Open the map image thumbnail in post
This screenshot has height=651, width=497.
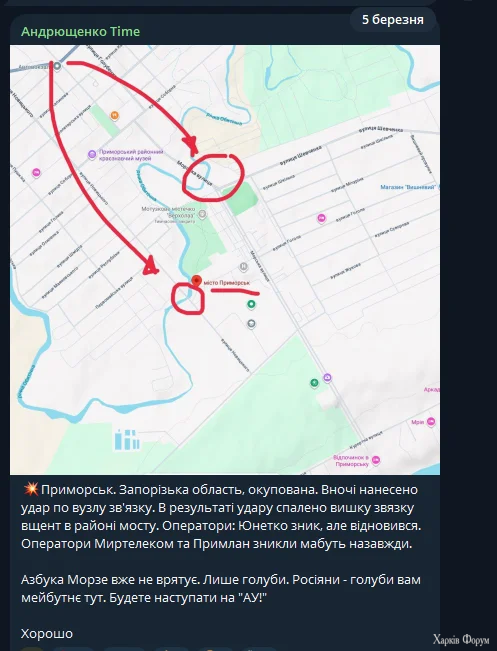225,259
